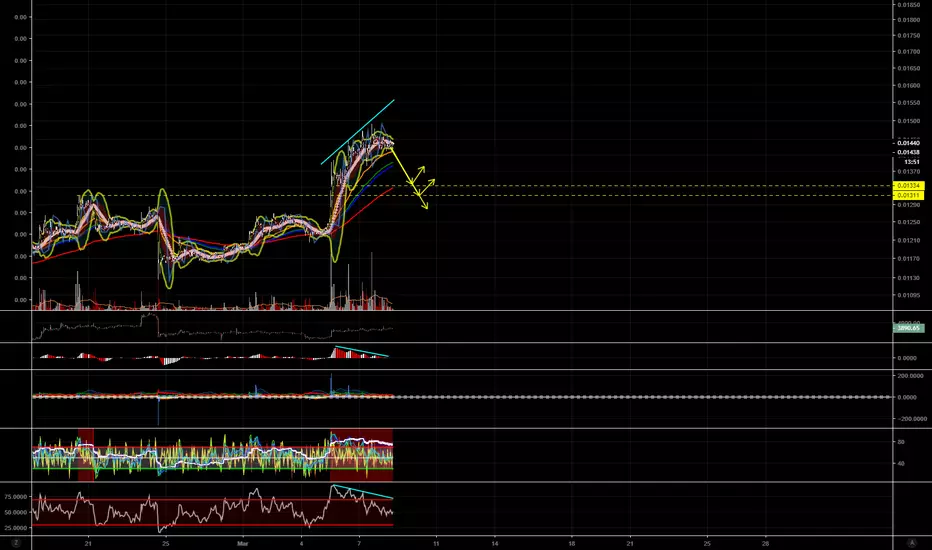Select the yellow 0.01334 price label
Screen dimensions: 932x550
click(909, 186)
